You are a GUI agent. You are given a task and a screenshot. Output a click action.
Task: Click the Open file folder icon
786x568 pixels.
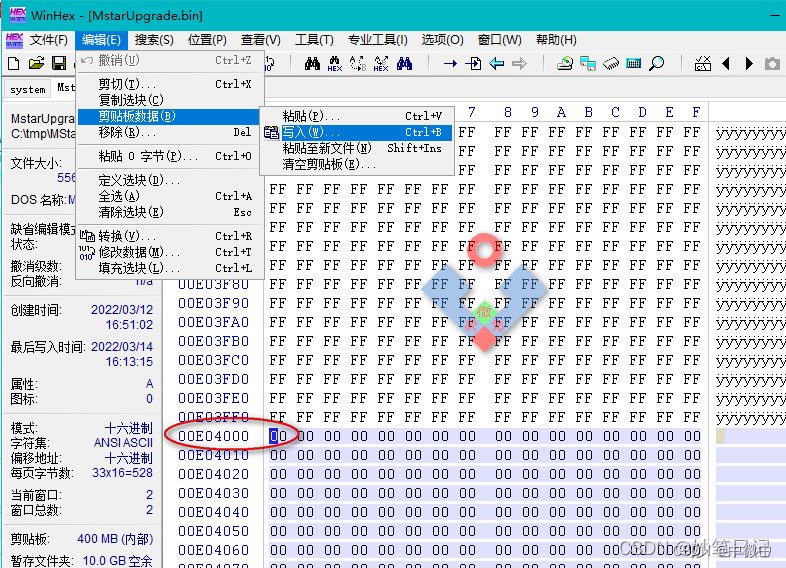tap(36, 63)
